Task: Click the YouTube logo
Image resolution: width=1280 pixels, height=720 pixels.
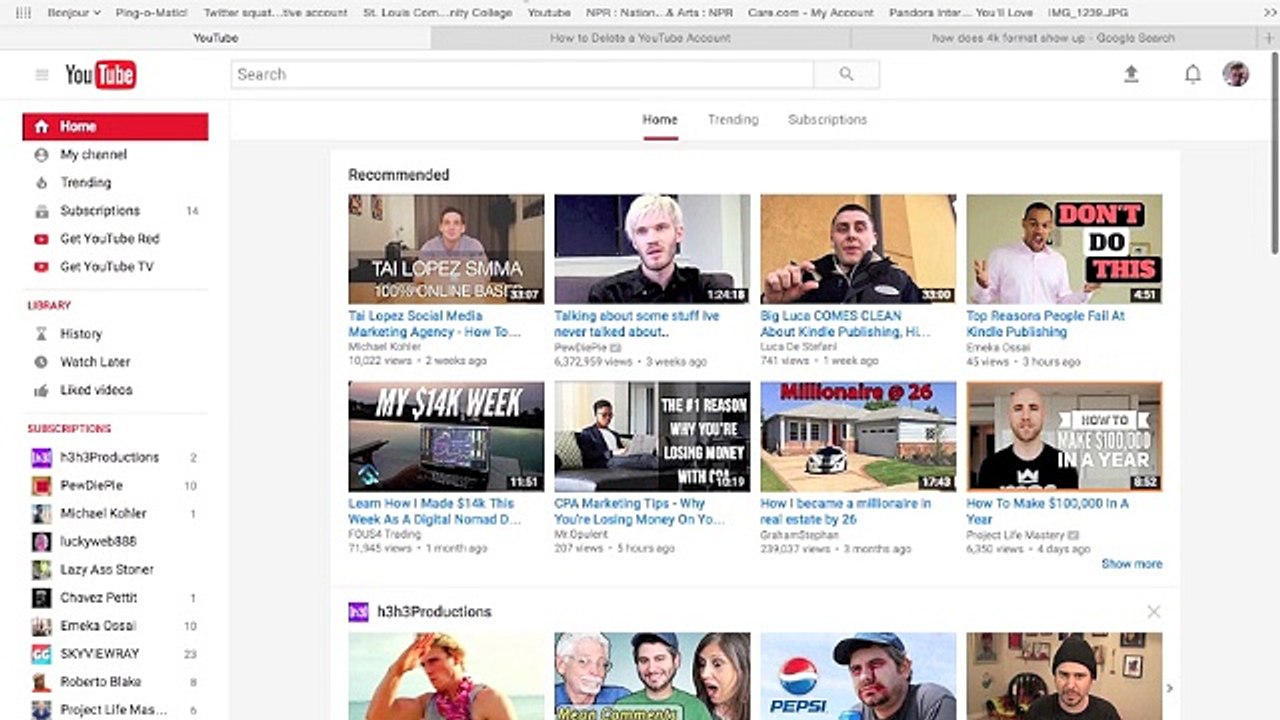Action: click(100, 75)
